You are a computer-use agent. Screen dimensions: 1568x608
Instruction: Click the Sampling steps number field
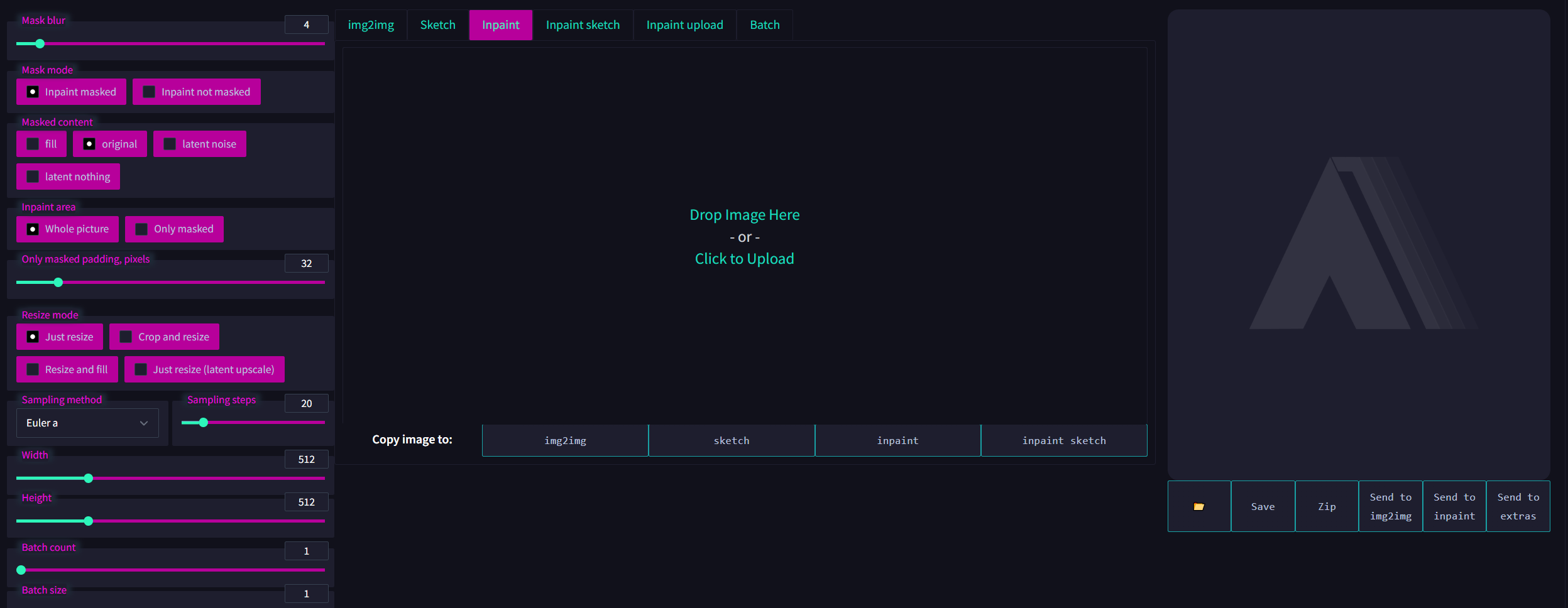click(307, 403)
